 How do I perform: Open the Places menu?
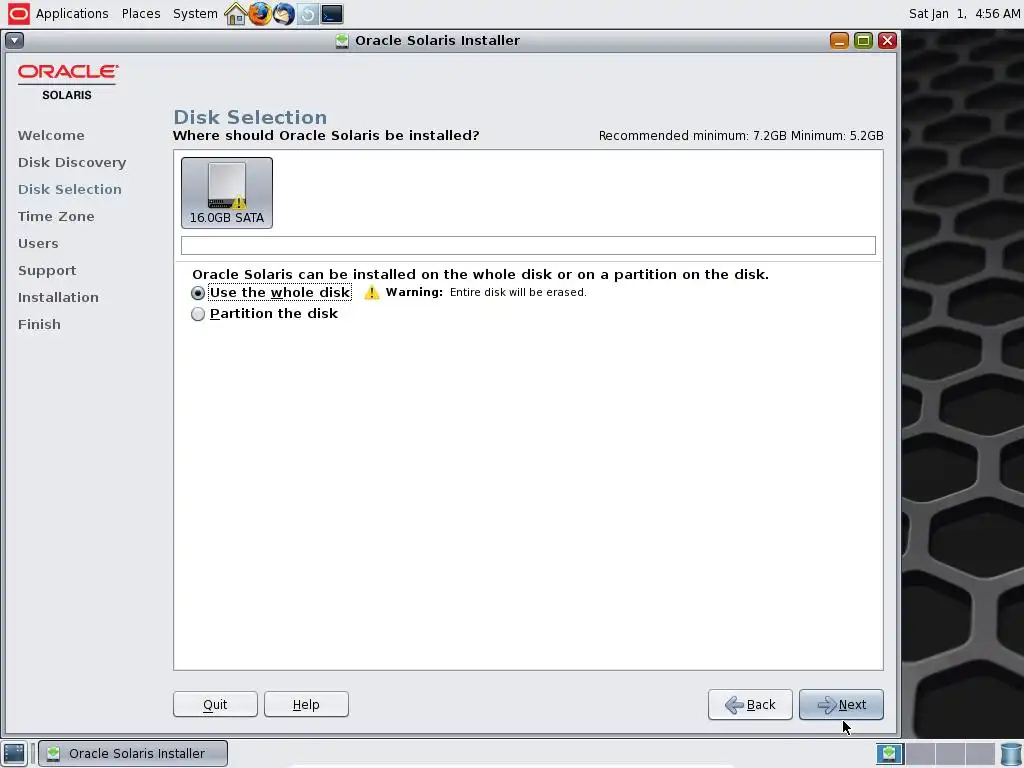click(141, 14)
